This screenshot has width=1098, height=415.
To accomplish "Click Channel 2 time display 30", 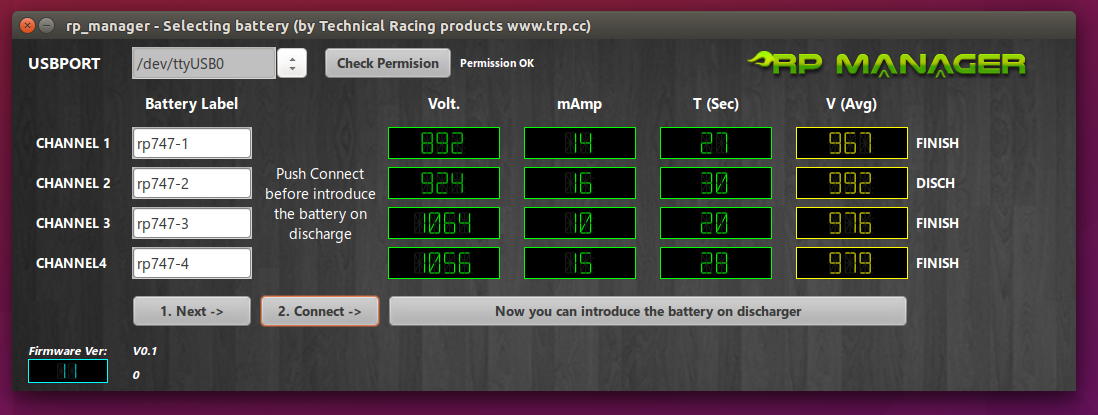I will pyautogui.click(x=716, y=183).
